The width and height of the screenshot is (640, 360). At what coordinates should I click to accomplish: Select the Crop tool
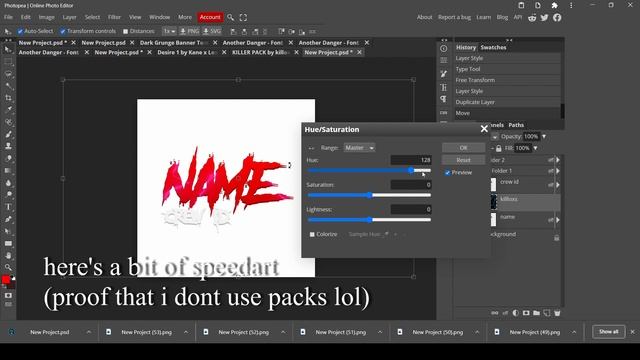click(8, 98)
